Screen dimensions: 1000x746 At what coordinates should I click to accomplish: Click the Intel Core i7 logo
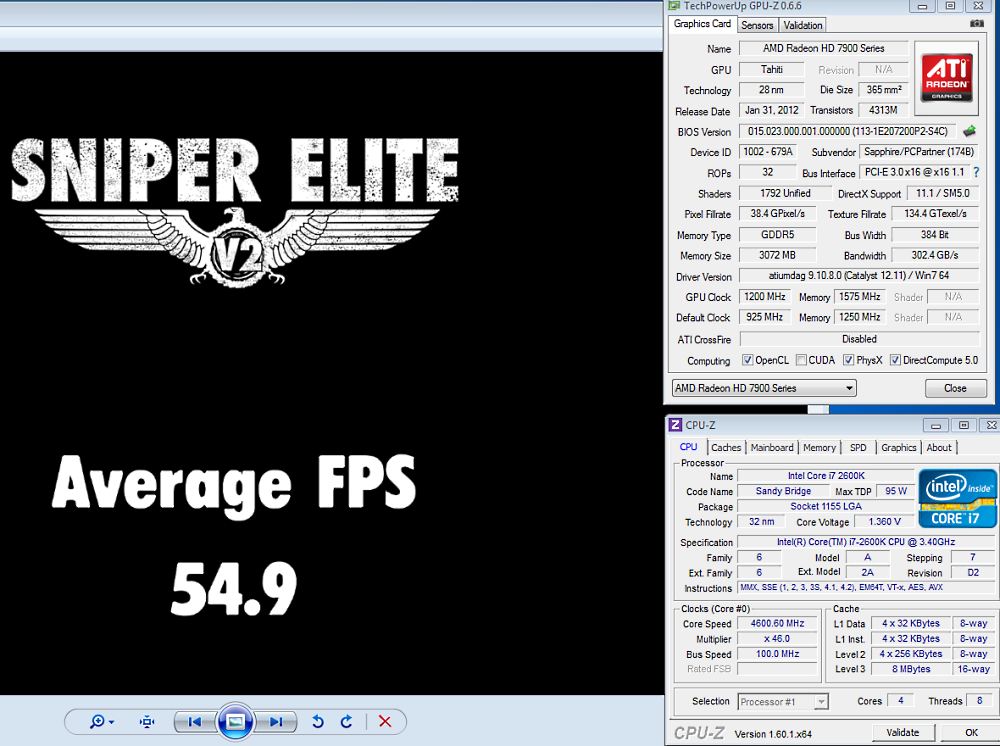pyautogui.click(x=957, y=498)
